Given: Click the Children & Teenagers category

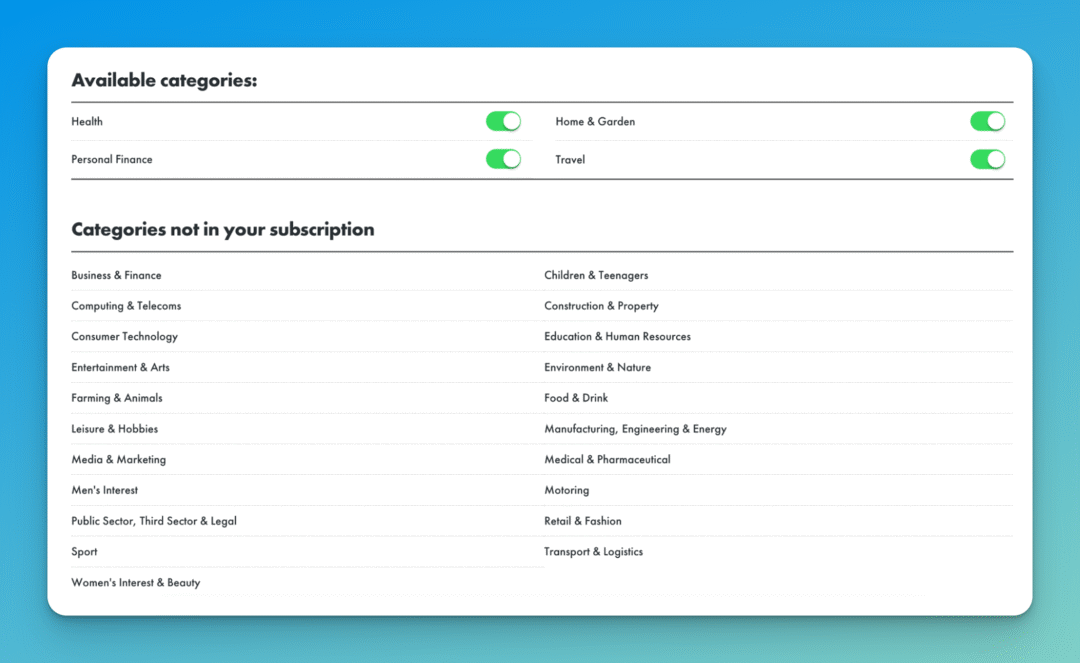Looking at the screenshot, I should click(x=597, y=275).
